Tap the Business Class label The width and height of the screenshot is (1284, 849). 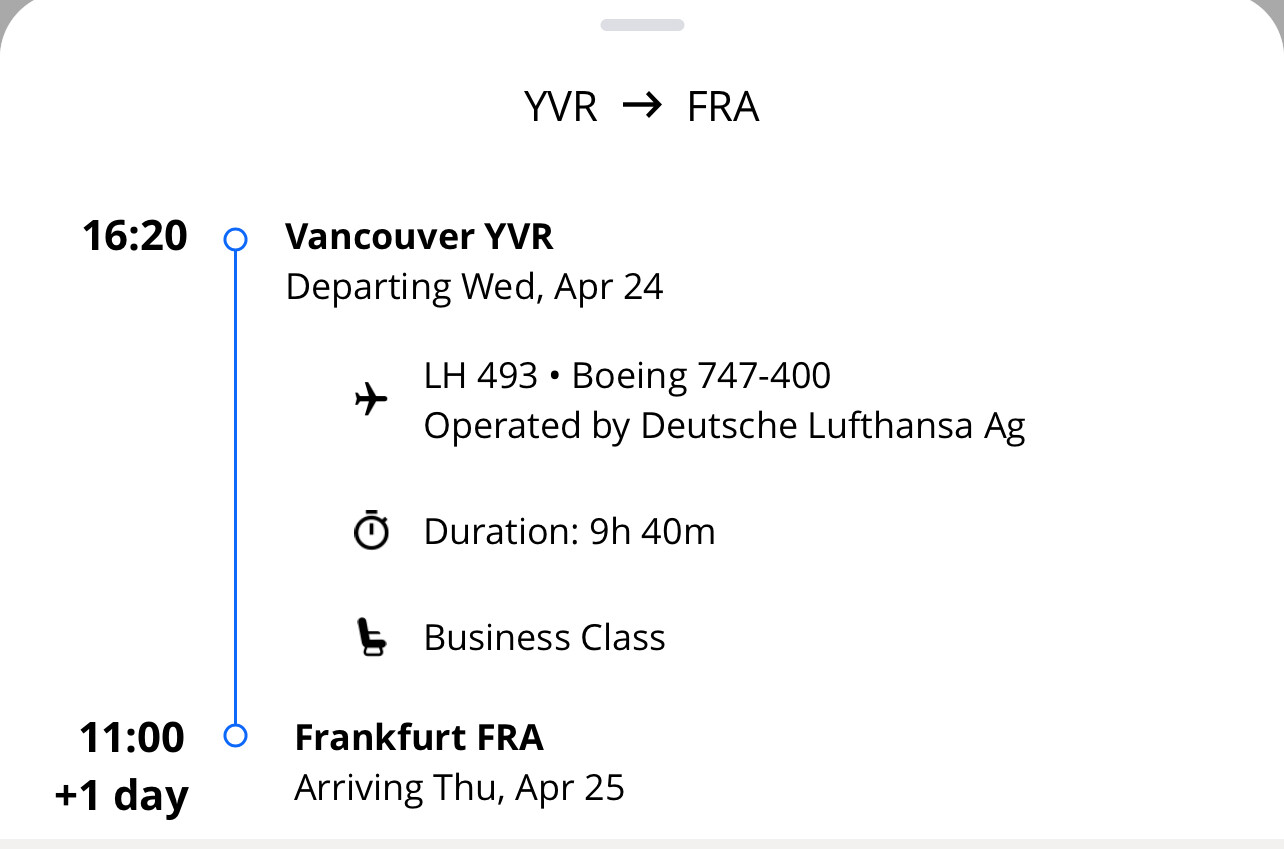[x=544, y=638]
